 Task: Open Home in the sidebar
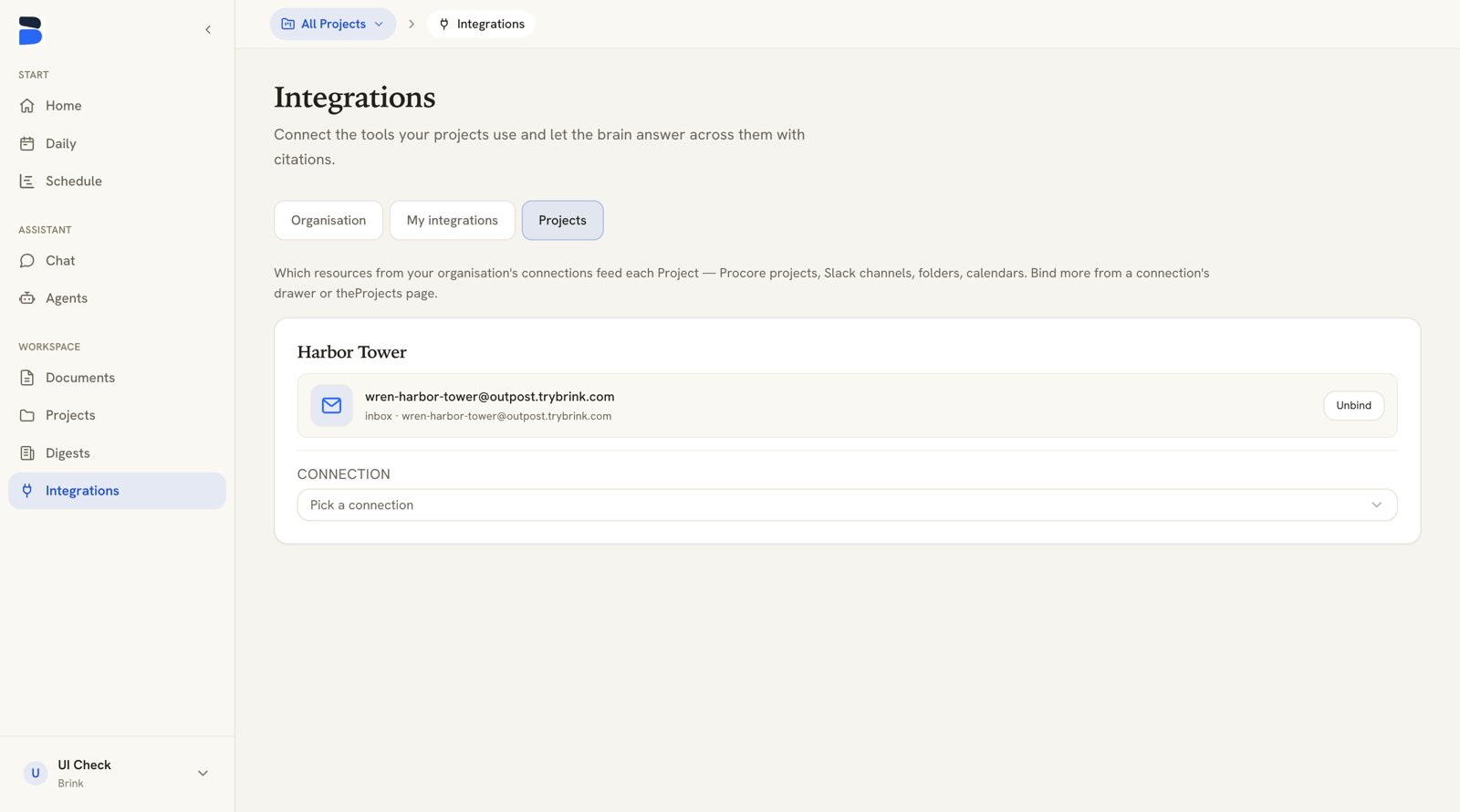point(117,106)
